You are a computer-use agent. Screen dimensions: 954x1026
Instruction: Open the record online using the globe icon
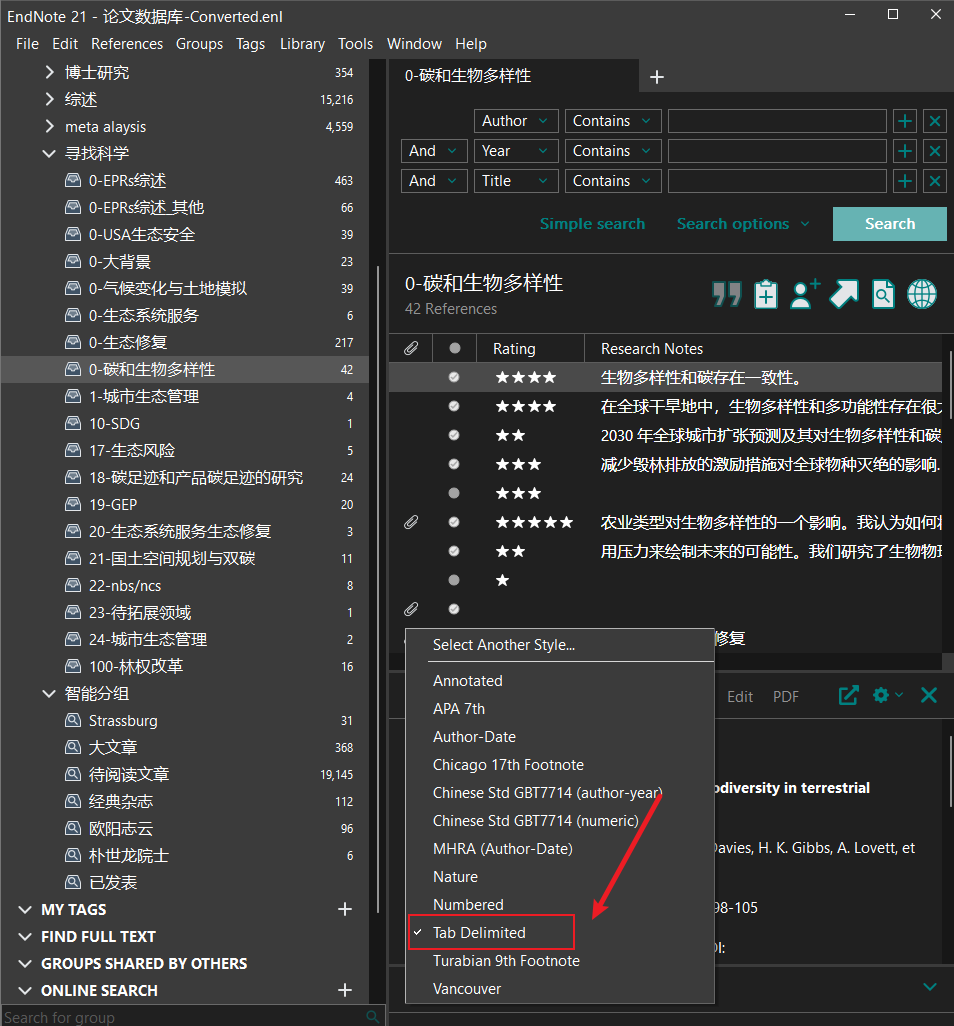pos(920,294)
